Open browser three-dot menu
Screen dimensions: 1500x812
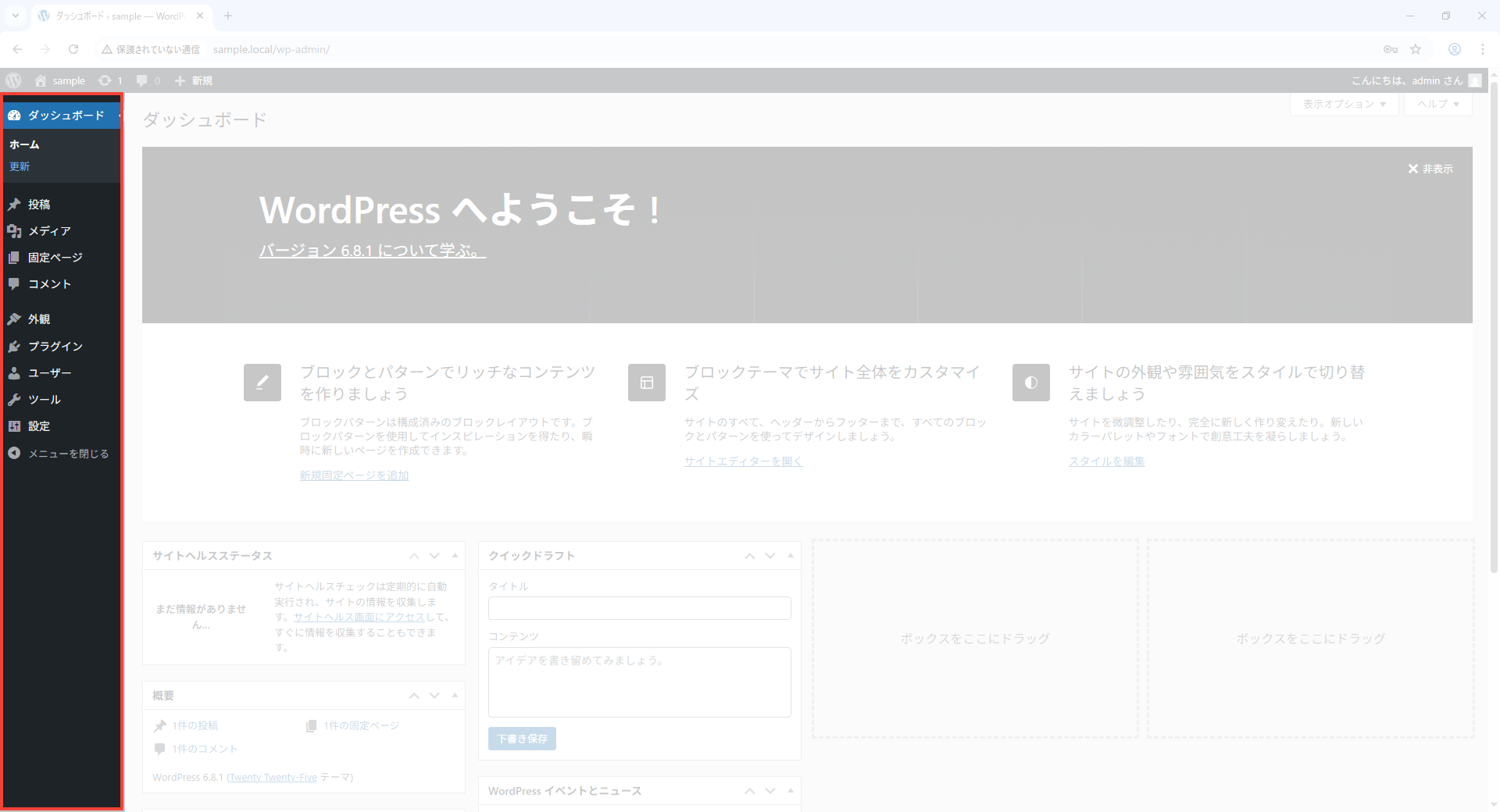click(1483, 49)
